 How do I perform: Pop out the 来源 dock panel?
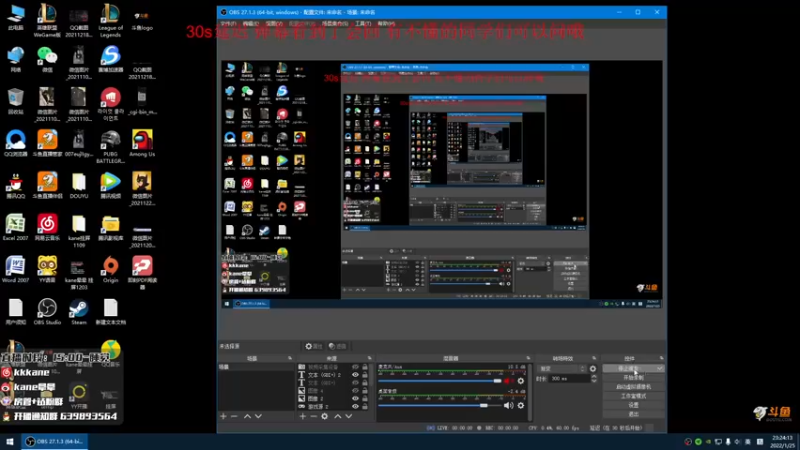369,358
